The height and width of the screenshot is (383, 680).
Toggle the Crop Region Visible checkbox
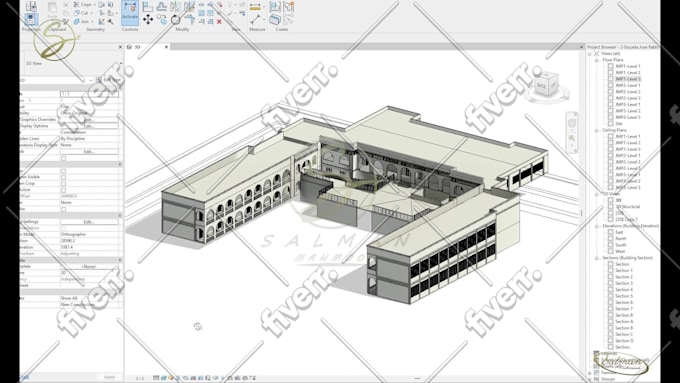coord(63,177)
